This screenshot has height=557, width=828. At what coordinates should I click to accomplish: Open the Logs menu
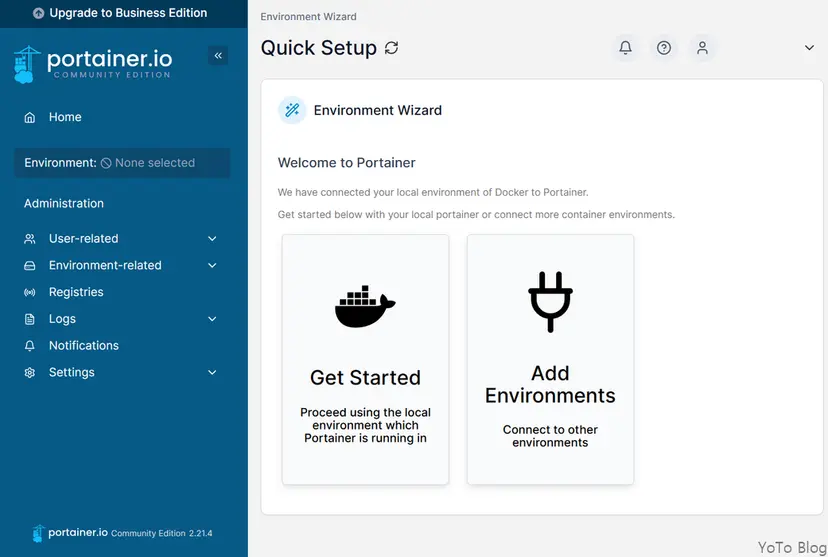[x=121, y=319]
